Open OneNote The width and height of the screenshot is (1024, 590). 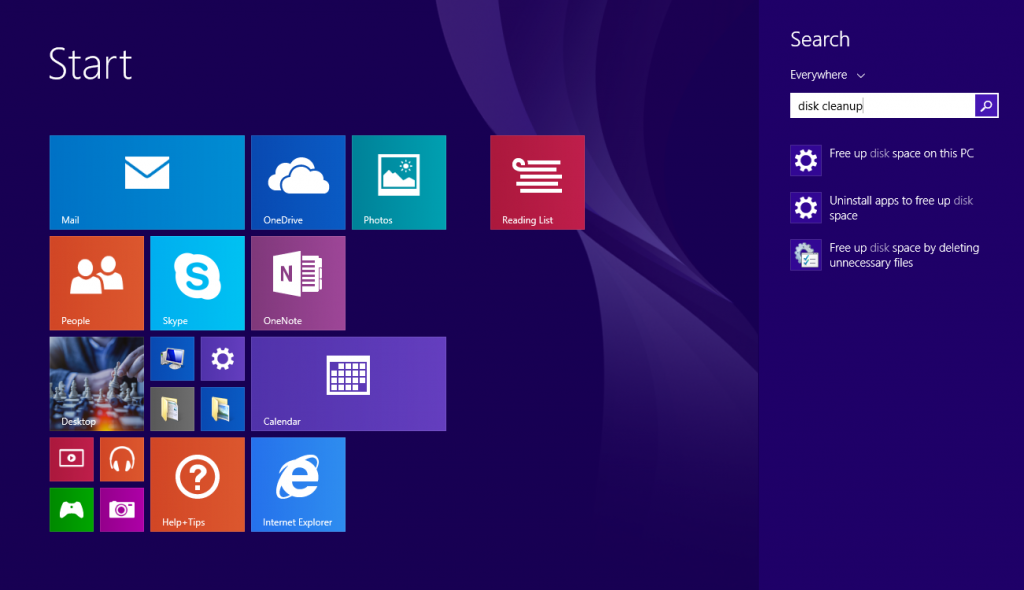296,283
